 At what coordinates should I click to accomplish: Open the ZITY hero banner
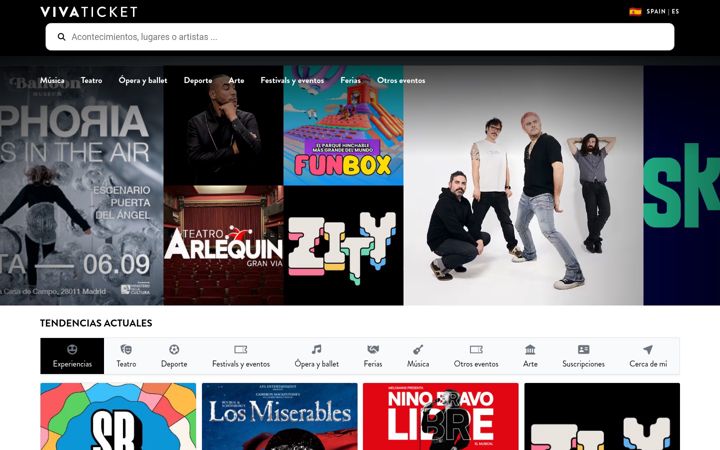(x=343, y=245)
